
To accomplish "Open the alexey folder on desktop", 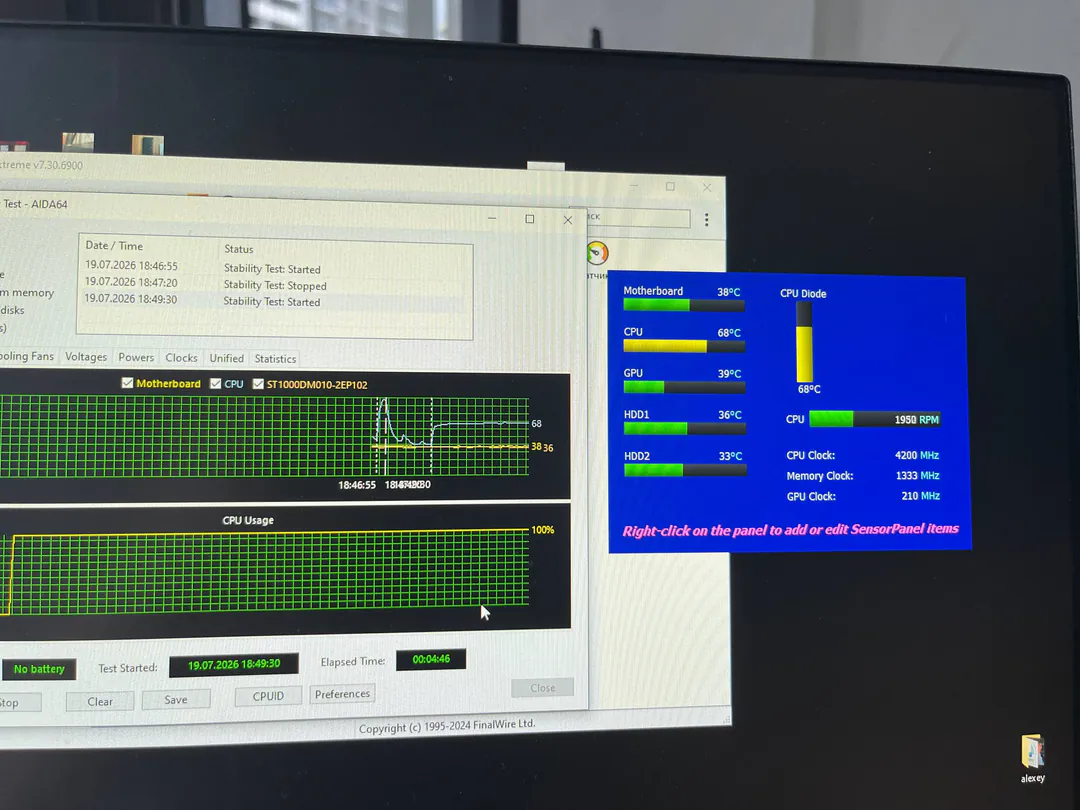I will pos(1032,758).
